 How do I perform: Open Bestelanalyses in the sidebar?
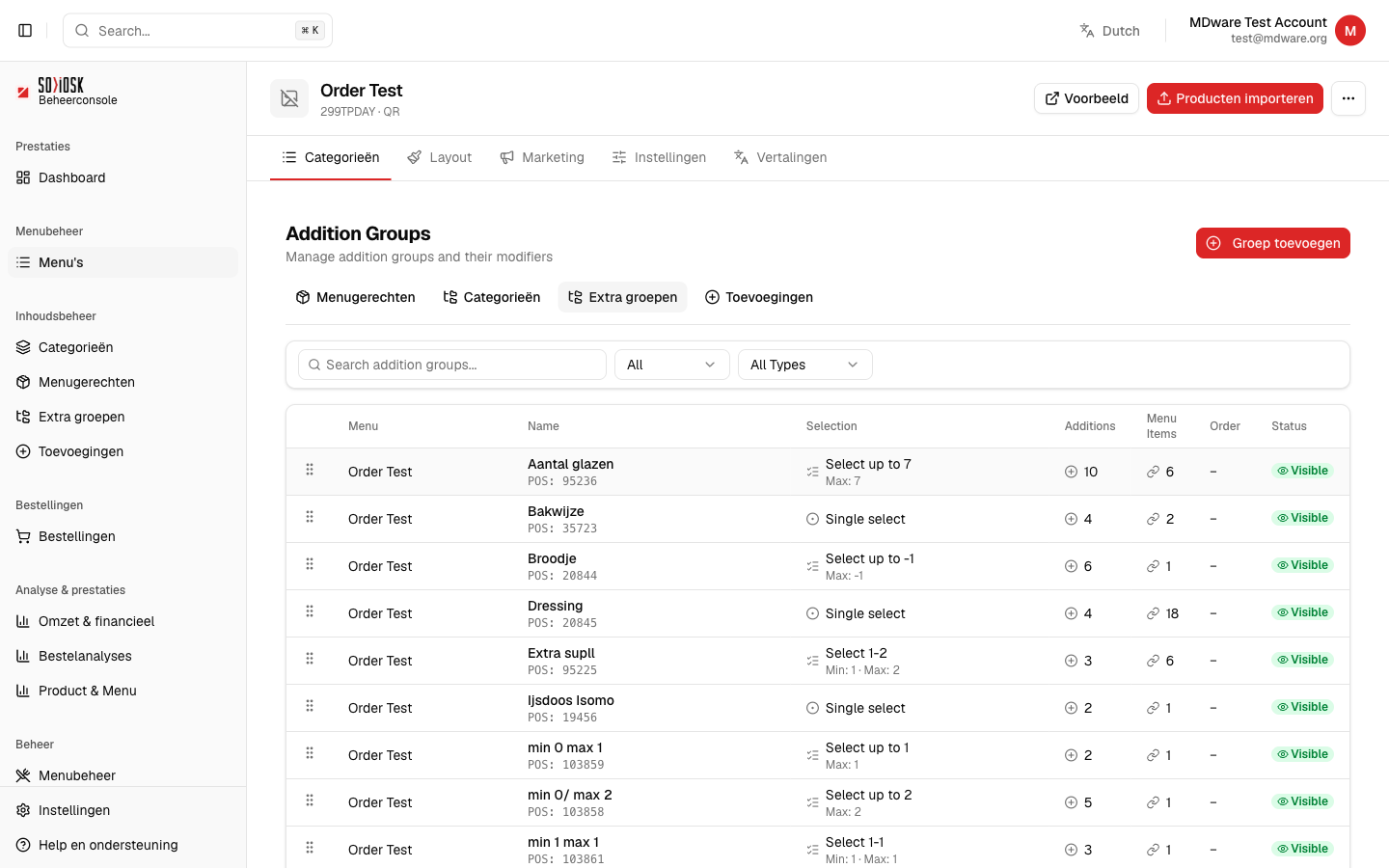123,656
